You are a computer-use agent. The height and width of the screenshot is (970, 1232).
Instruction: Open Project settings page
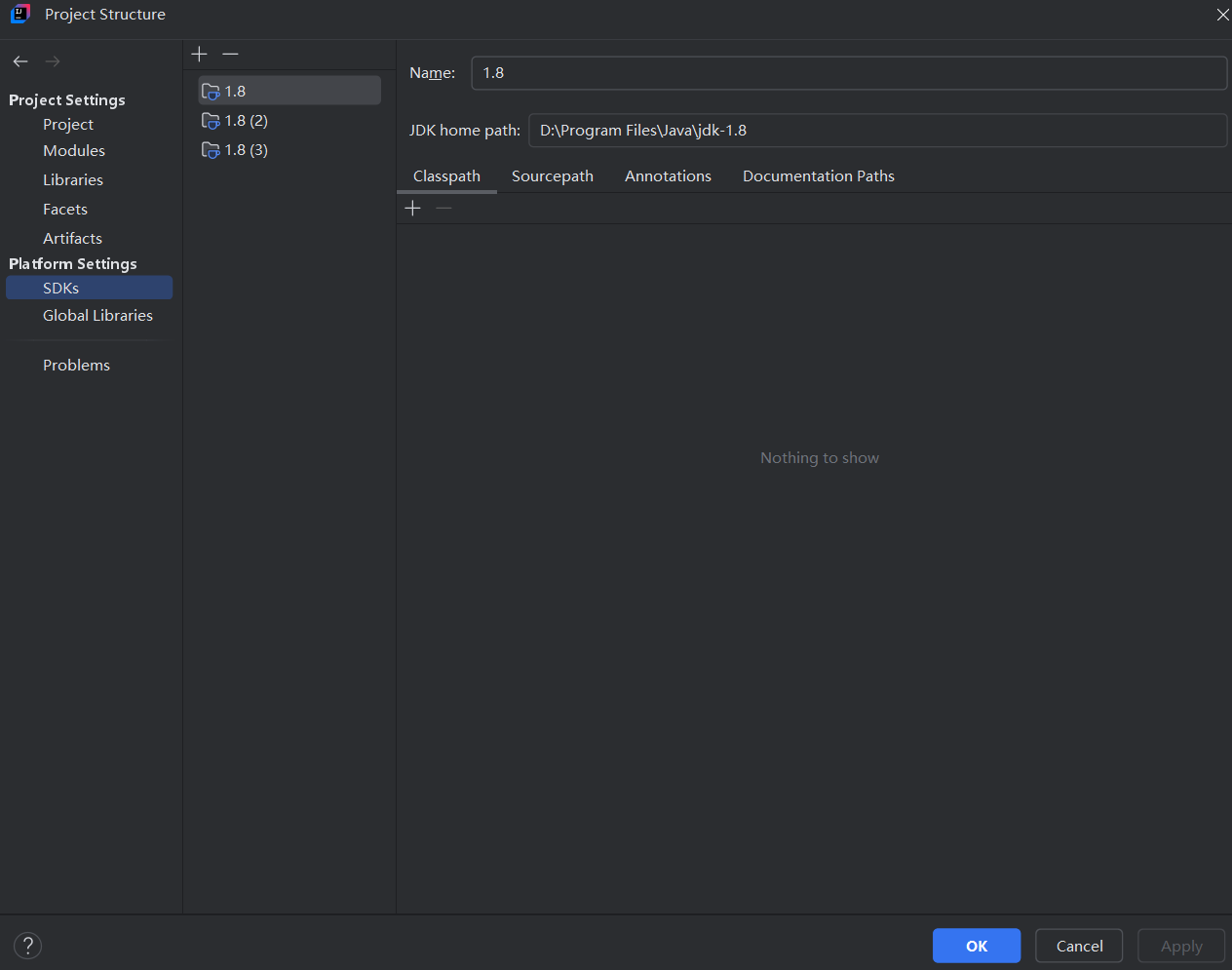click(x=68, y=124)
